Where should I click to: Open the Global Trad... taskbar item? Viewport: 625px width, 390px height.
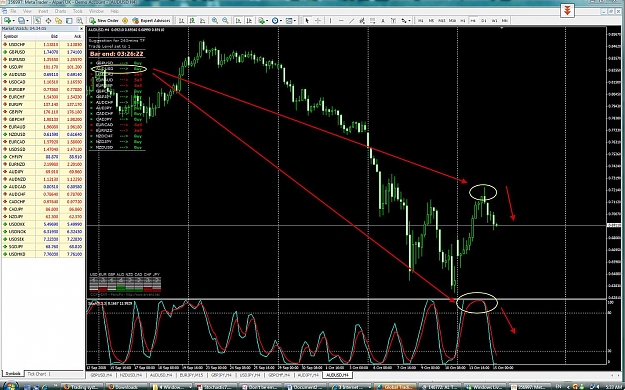click(x=395, y=387)
